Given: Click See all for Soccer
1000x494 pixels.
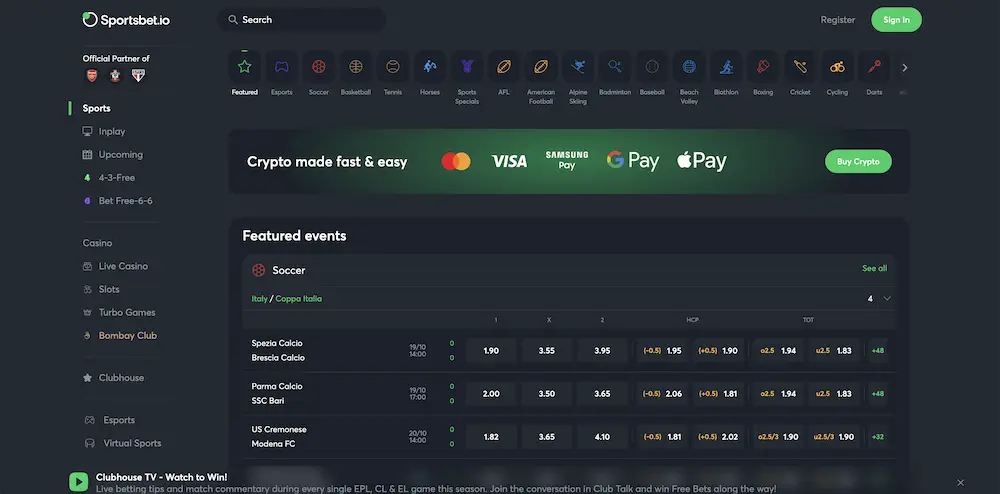Looking at the screenshot, I should [x=874, y=268].
